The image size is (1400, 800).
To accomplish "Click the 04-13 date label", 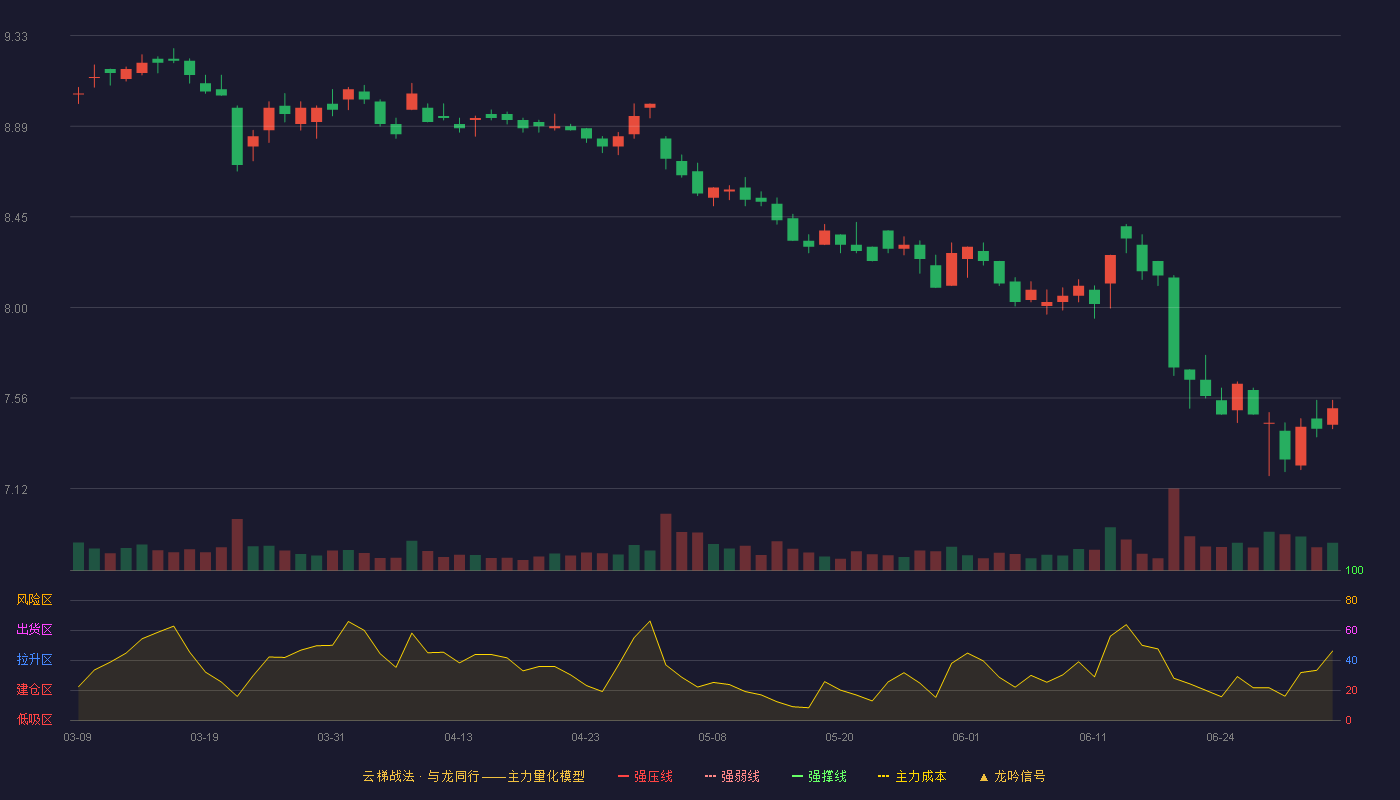I will point(459,737).
